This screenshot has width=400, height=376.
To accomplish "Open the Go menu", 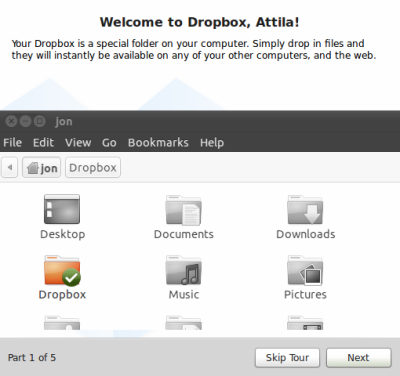I will coord(109,143).
